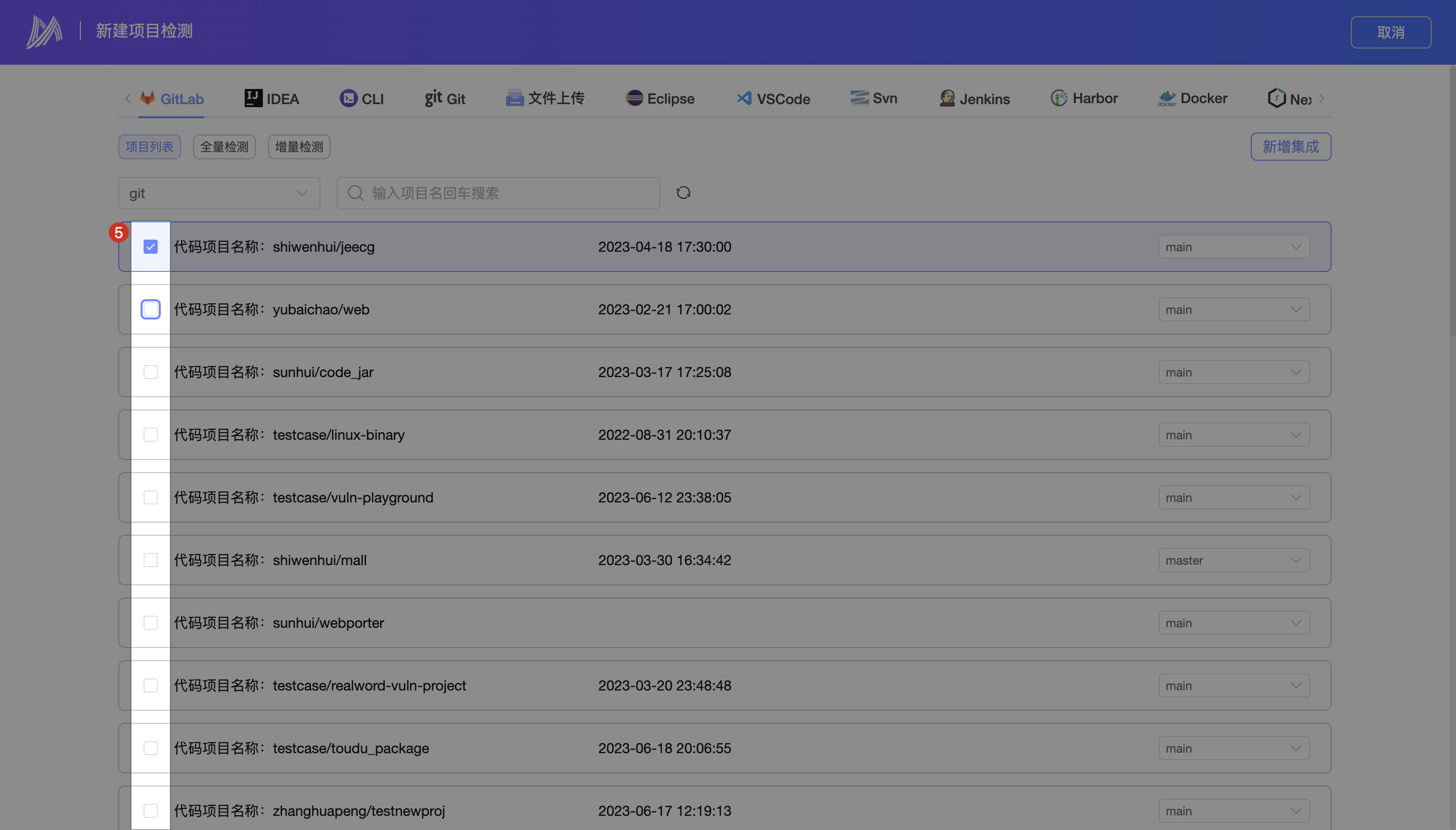Click the refresh project list icon
Screen dimensions: 1456x830
point(683,193)
